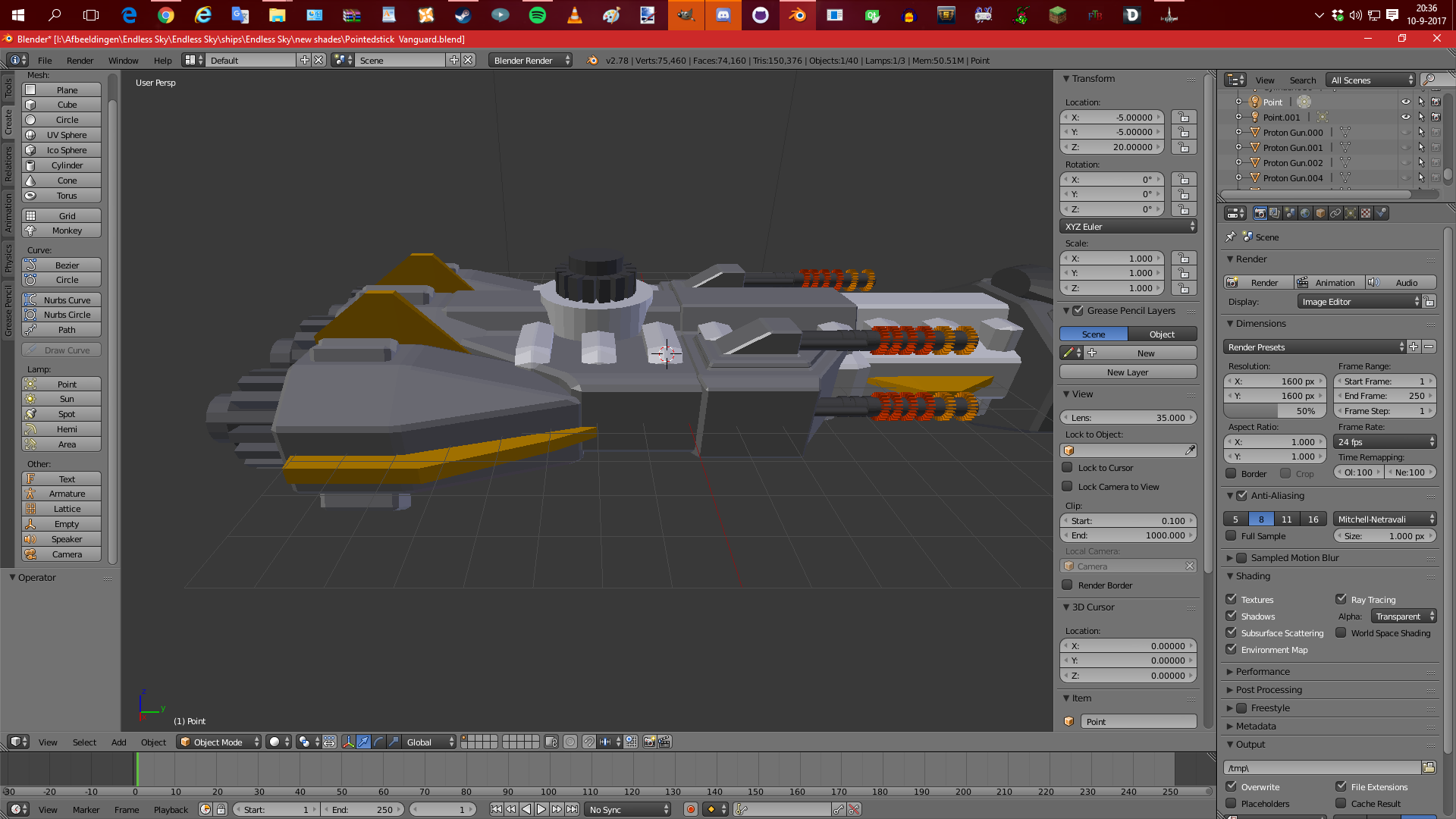1456x819 pixels.
Task: Click the Animation render button
Action: [x=1329, y=282]
